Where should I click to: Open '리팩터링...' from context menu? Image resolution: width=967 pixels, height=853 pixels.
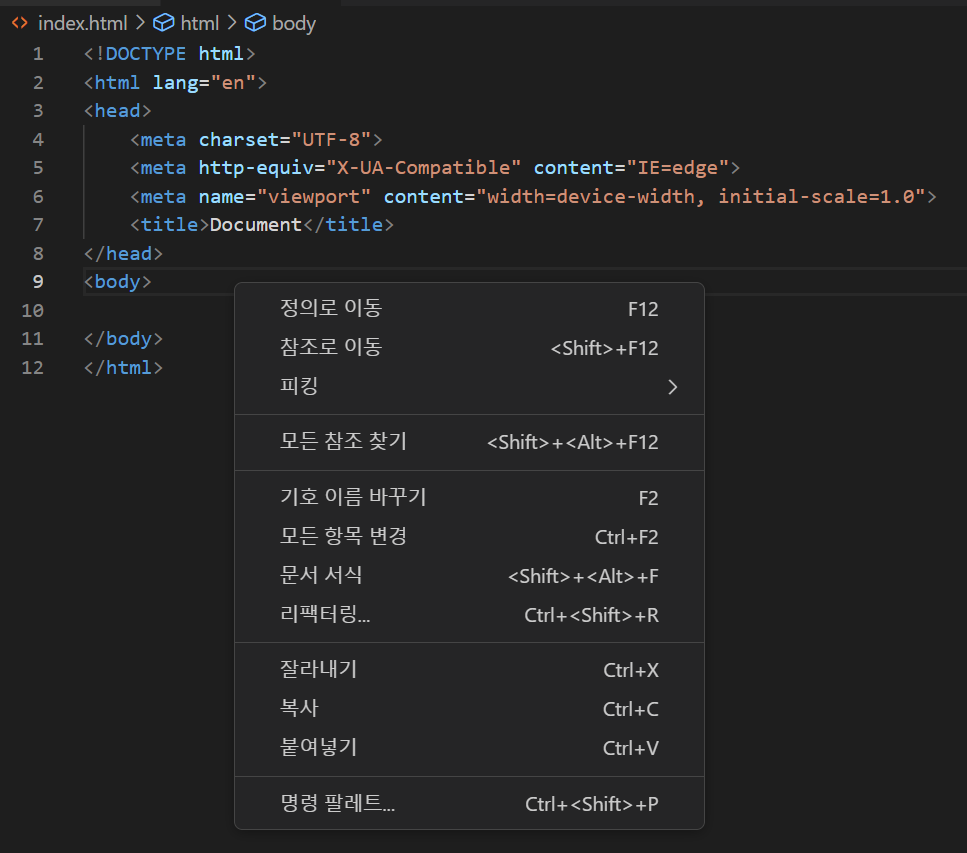pos(469,614)
